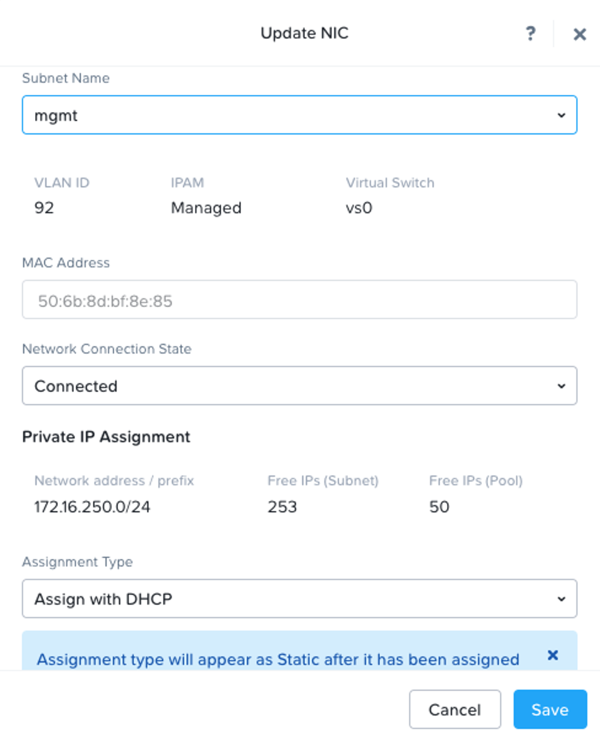
Task: Click the VLAN ID value 92
Action: 44,208
